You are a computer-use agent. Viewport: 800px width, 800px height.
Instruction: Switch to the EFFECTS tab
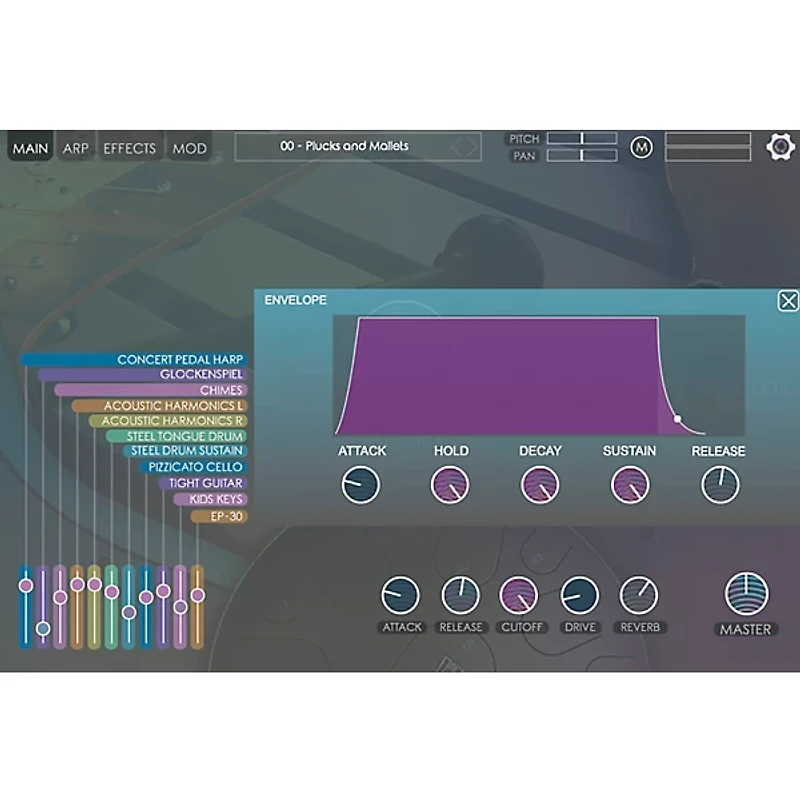click(x=130, y=148)
